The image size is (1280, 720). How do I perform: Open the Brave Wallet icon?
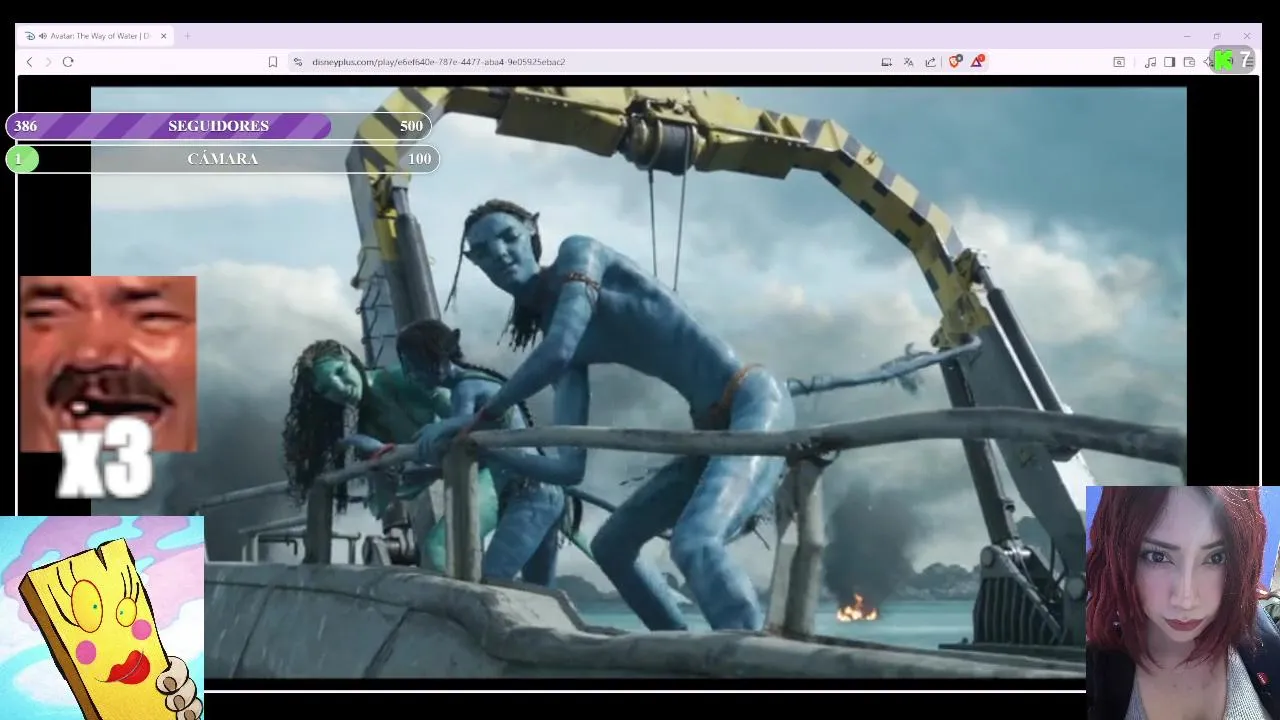[1189, 62]
